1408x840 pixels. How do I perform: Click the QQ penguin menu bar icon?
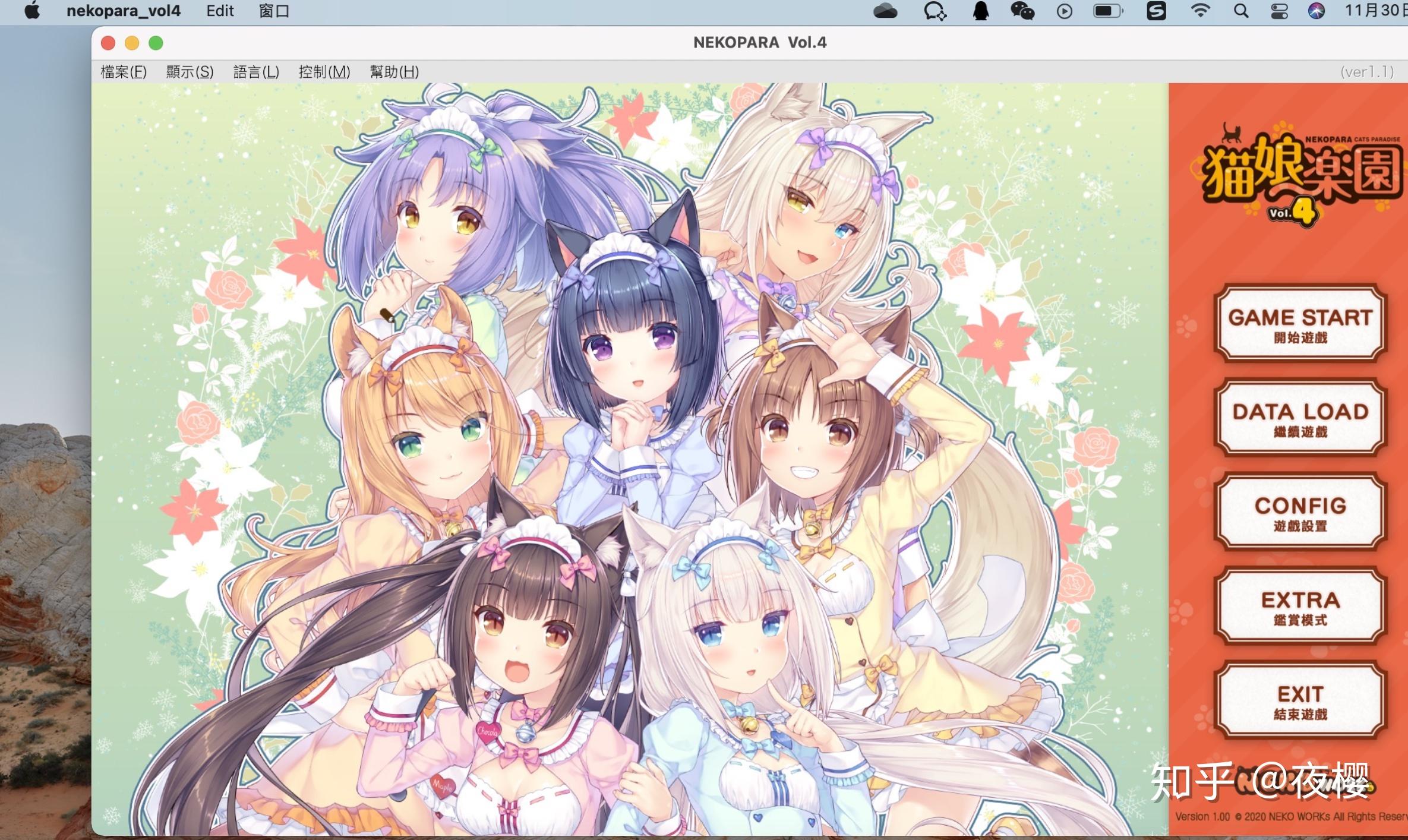click(980, 11)
